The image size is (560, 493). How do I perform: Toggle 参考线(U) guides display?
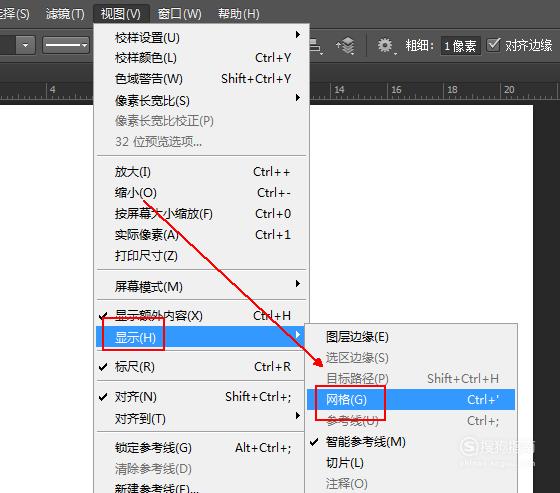(x=411, y=421)
